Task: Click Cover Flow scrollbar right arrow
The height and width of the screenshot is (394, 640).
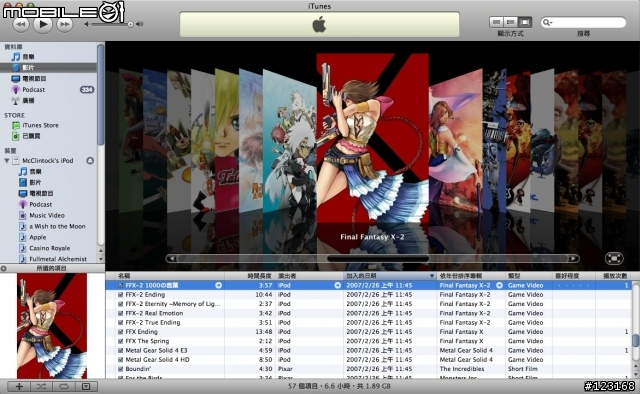Action: click(x=573, y=258)
